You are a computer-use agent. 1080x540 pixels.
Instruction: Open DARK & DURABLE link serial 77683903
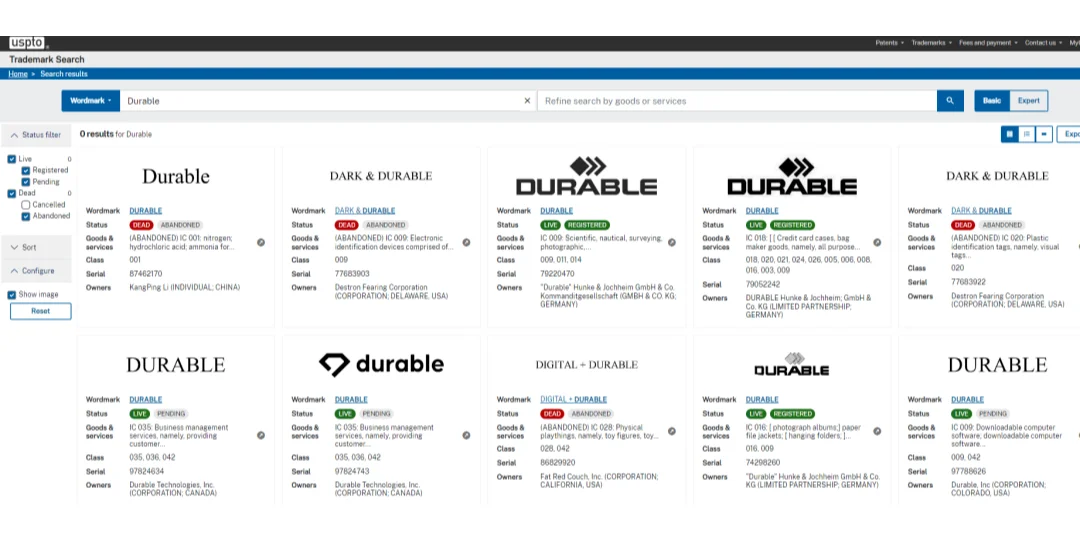coord(365,211)
